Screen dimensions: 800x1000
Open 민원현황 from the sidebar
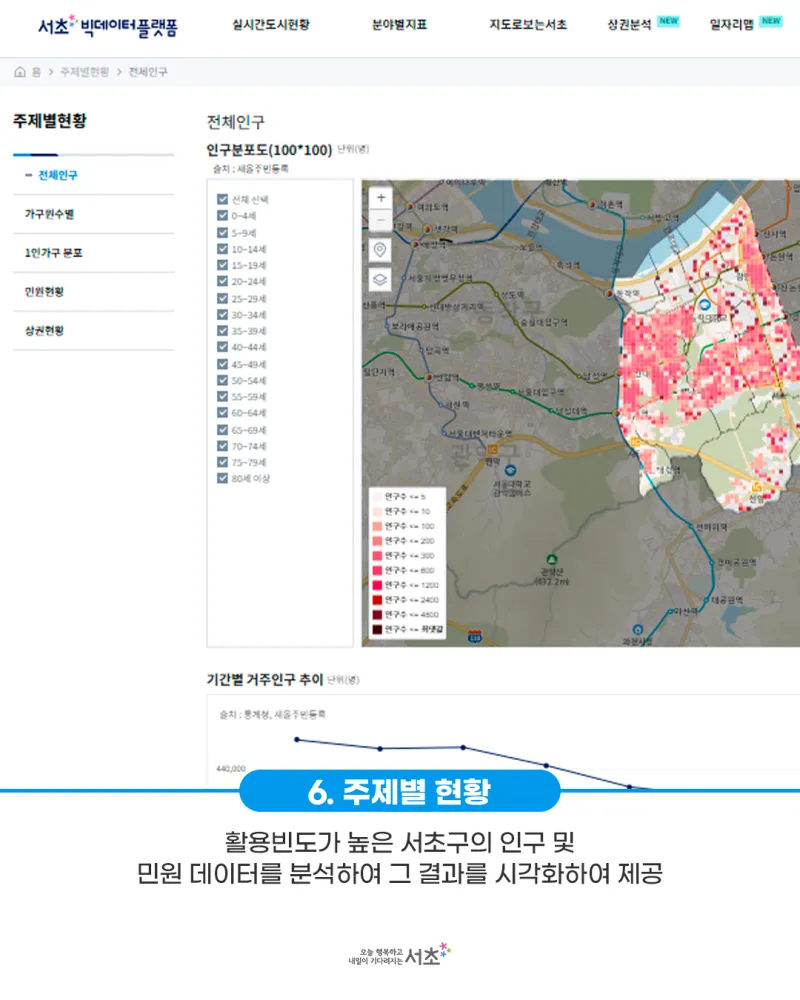tap(45, 292)
